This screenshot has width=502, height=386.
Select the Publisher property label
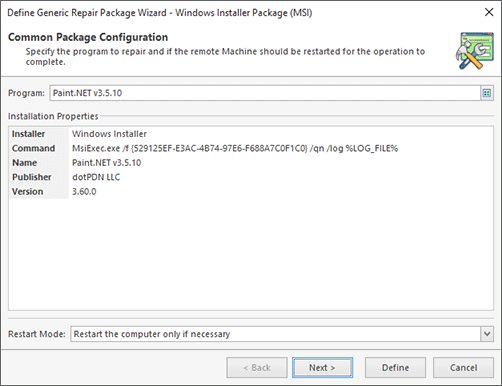[32, 177]
